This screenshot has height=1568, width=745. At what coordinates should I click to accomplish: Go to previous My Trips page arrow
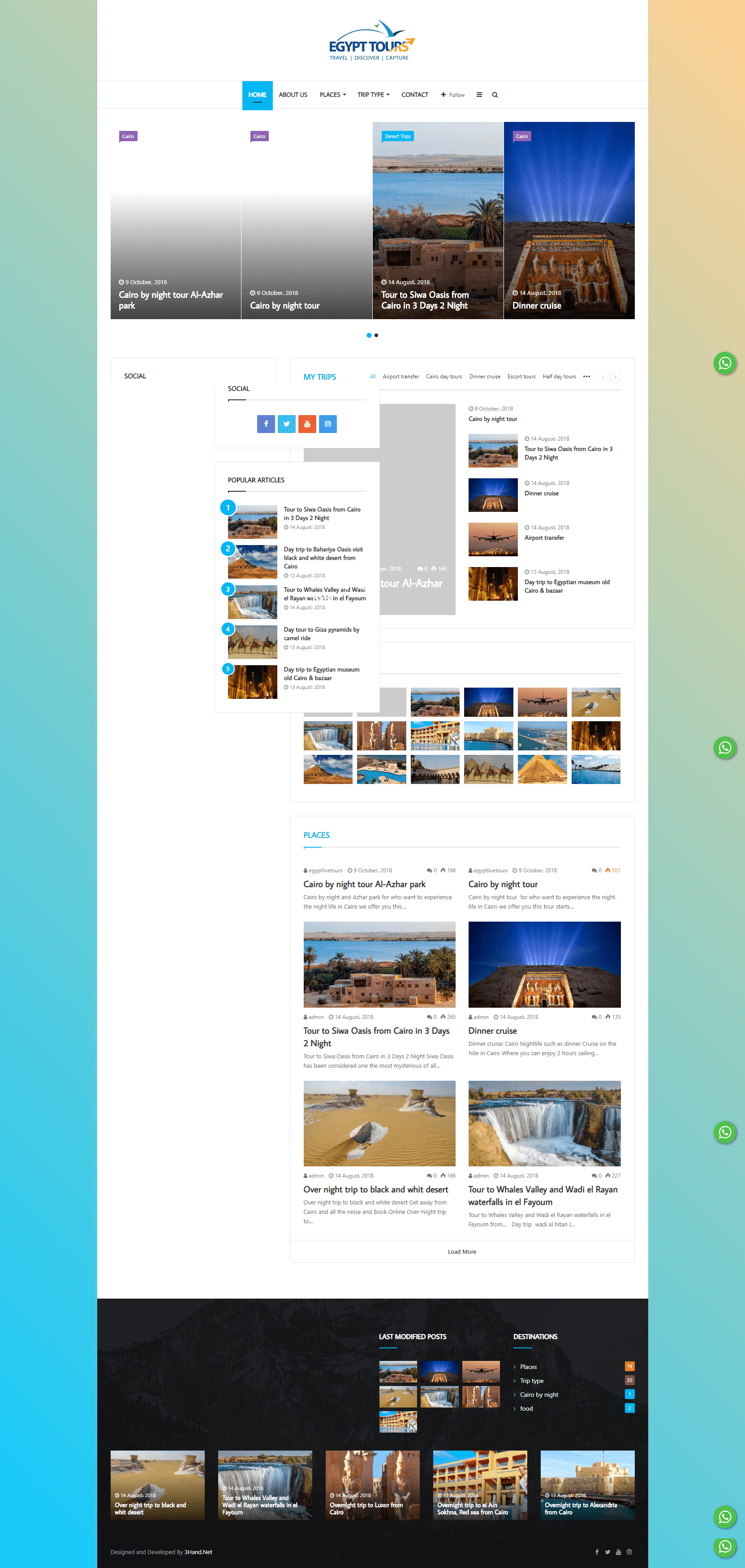point(603,377)
